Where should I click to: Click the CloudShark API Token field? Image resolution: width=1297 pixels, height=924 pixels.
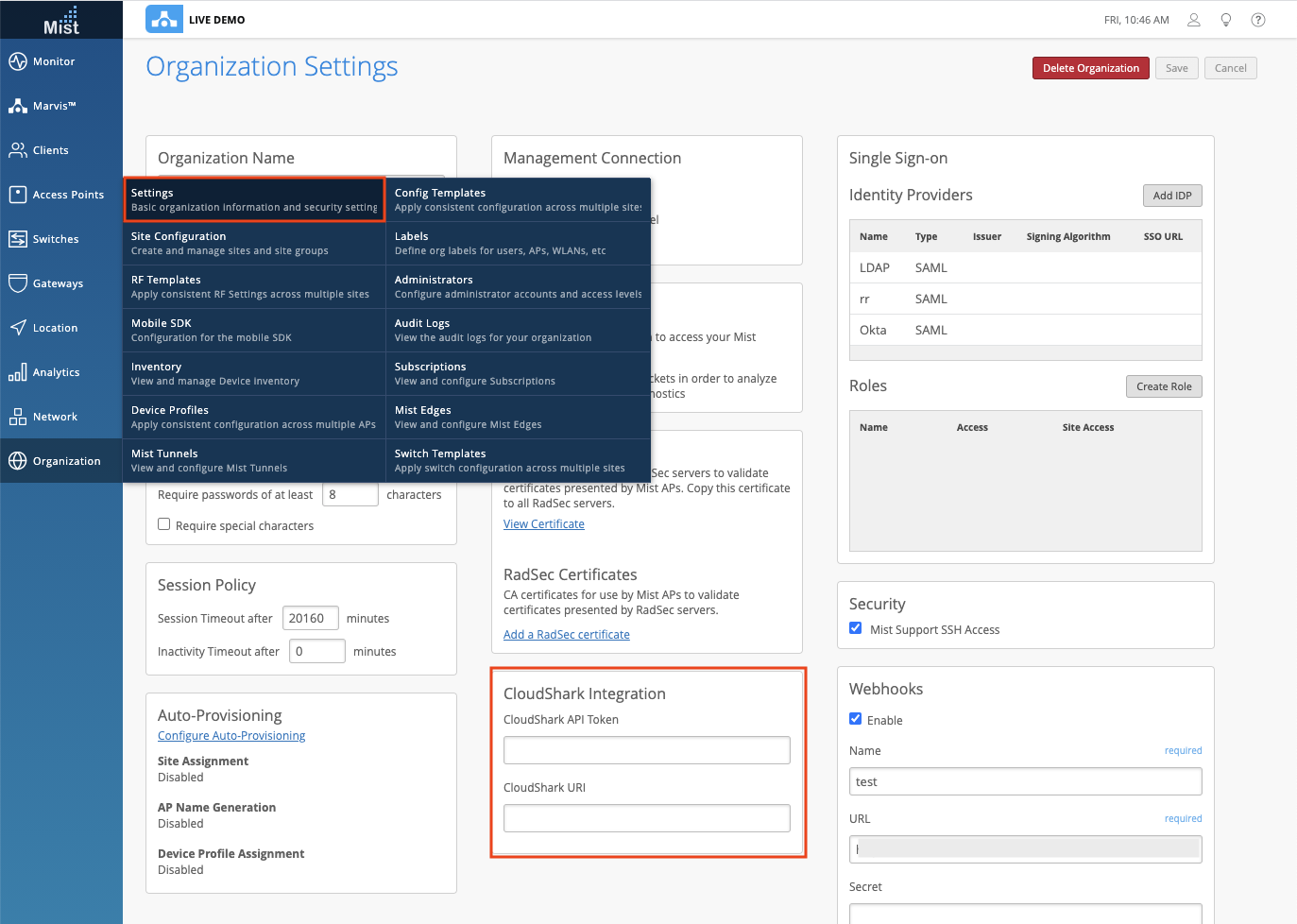tap(646, 750)
